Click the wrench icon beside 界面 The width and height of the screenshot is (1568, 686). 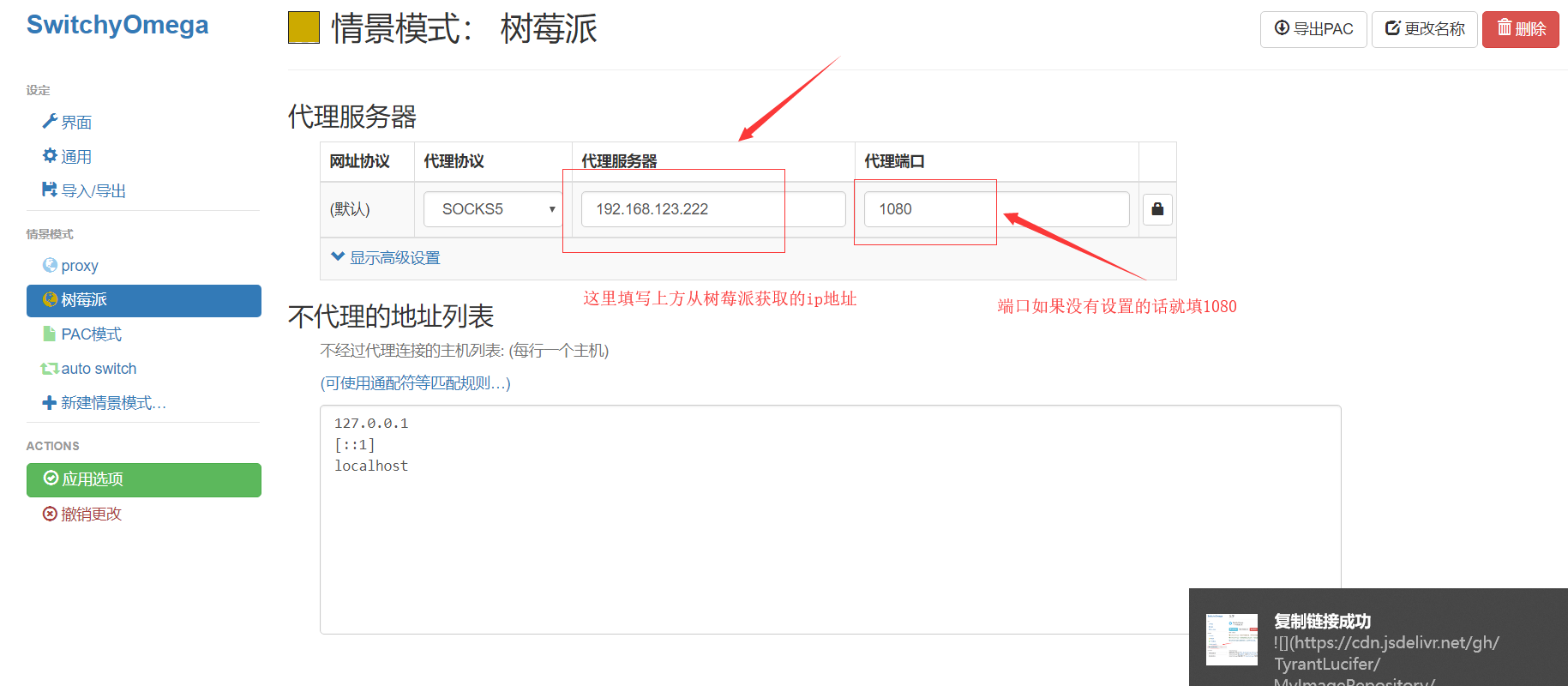pyautogui.click(x=50, y=122)
